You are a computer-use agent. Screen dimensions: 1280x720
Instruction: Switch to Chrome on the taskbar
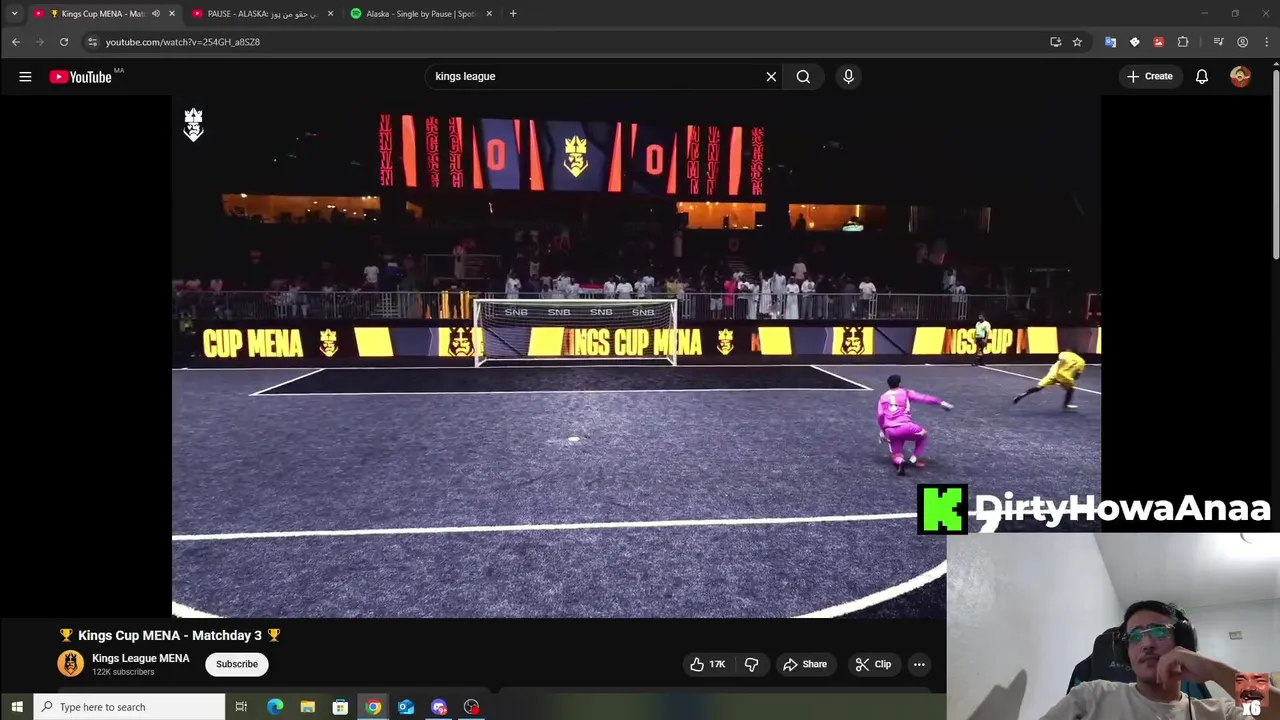point(373,707)
